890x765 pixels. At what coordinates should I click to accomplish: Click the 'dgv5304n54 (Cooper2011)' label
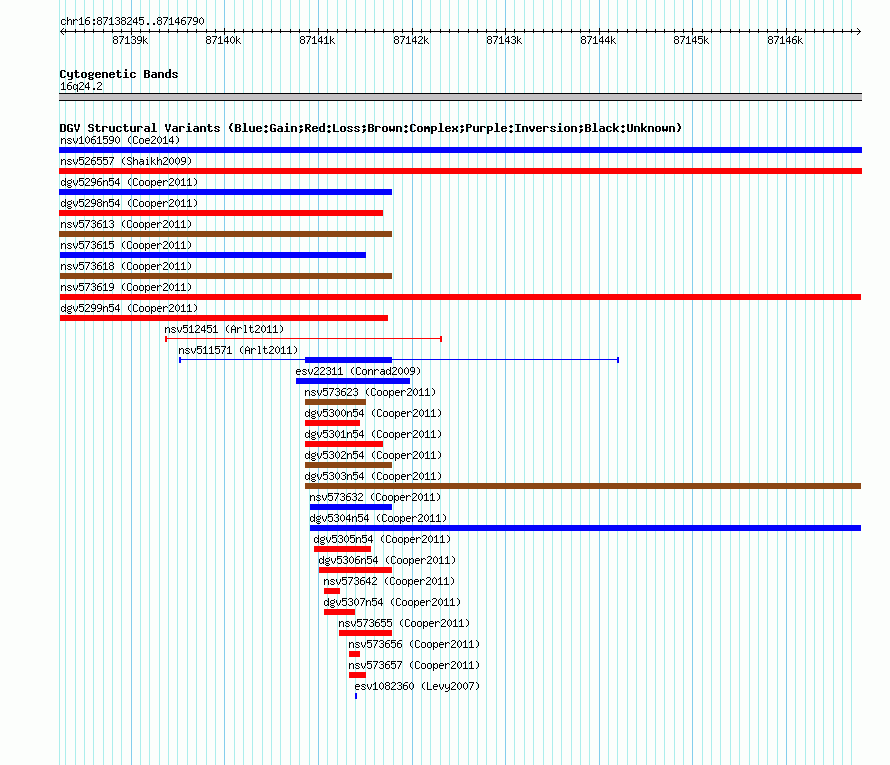click(x=378, y=519)
